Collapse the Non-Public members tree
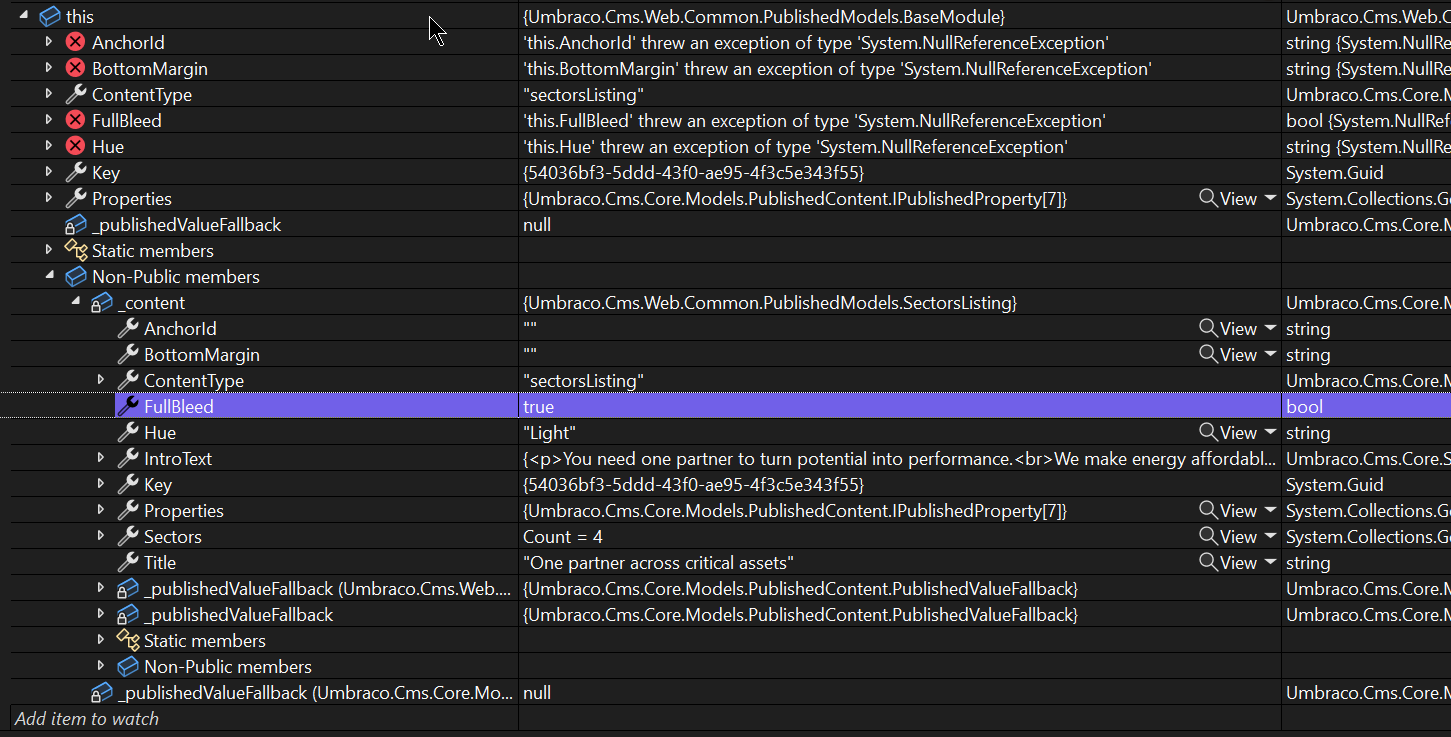The width and height of the screenshot is (1451, 737). point(49,276)
